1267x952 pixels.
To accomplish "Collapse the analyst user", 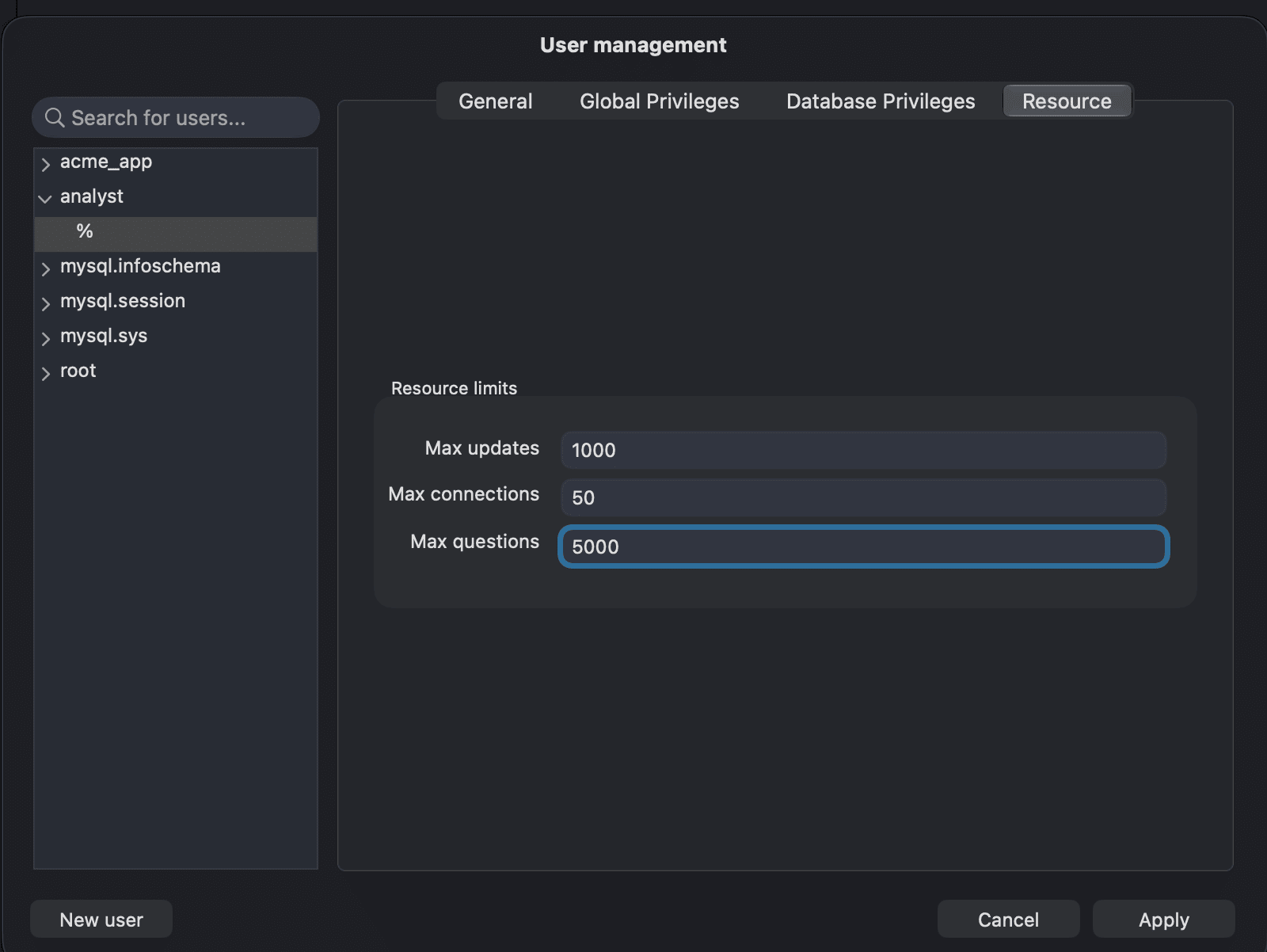I will (45, 198).
